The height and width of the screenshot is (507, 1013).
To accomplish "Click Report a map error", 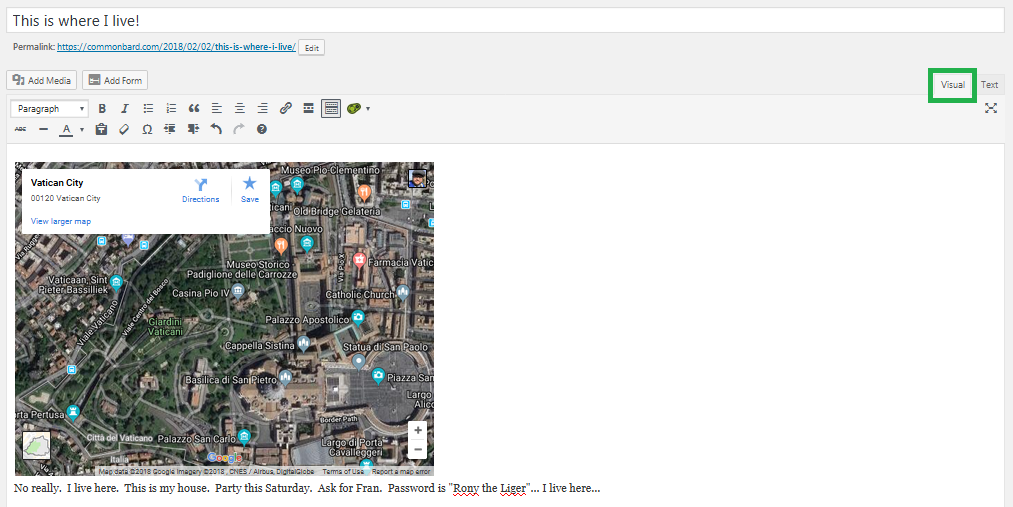I will pyautogui.click(x=401, y=471).
